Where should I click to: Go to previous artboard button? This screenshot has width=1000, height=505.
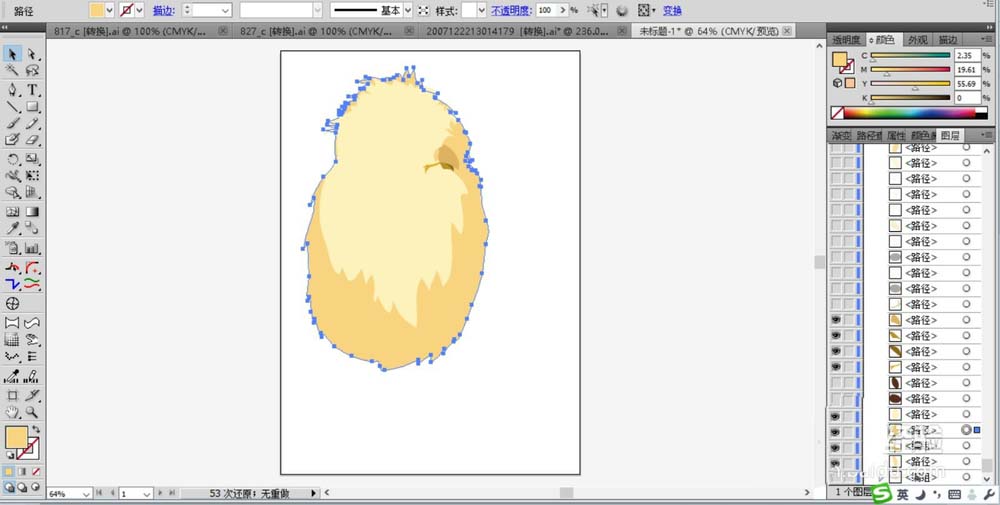coord(112,493)
